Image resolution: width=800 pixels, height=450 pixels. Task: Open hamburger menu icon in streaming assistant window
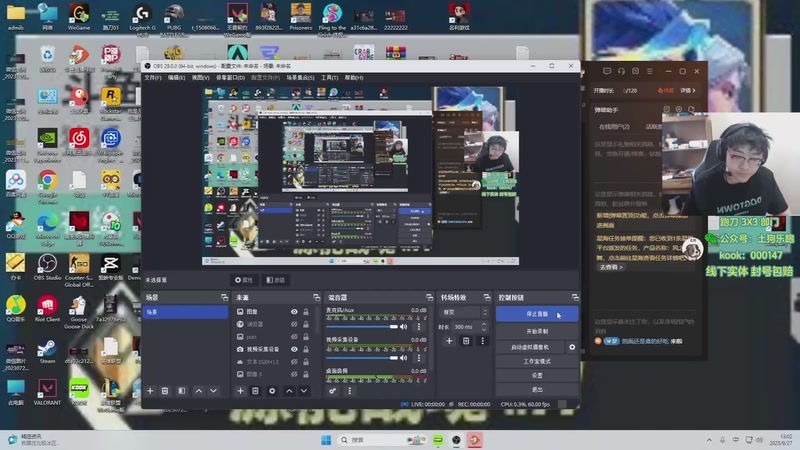click(x=649, y=71)
